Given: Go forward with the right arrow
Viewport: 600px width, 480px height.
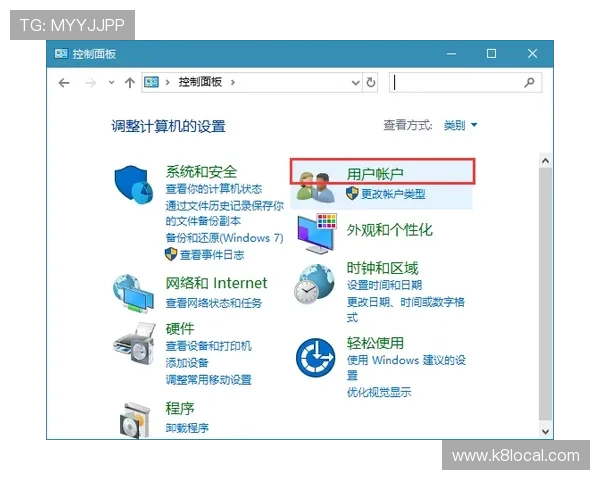Looking at the screenshot, I should 90,82.
